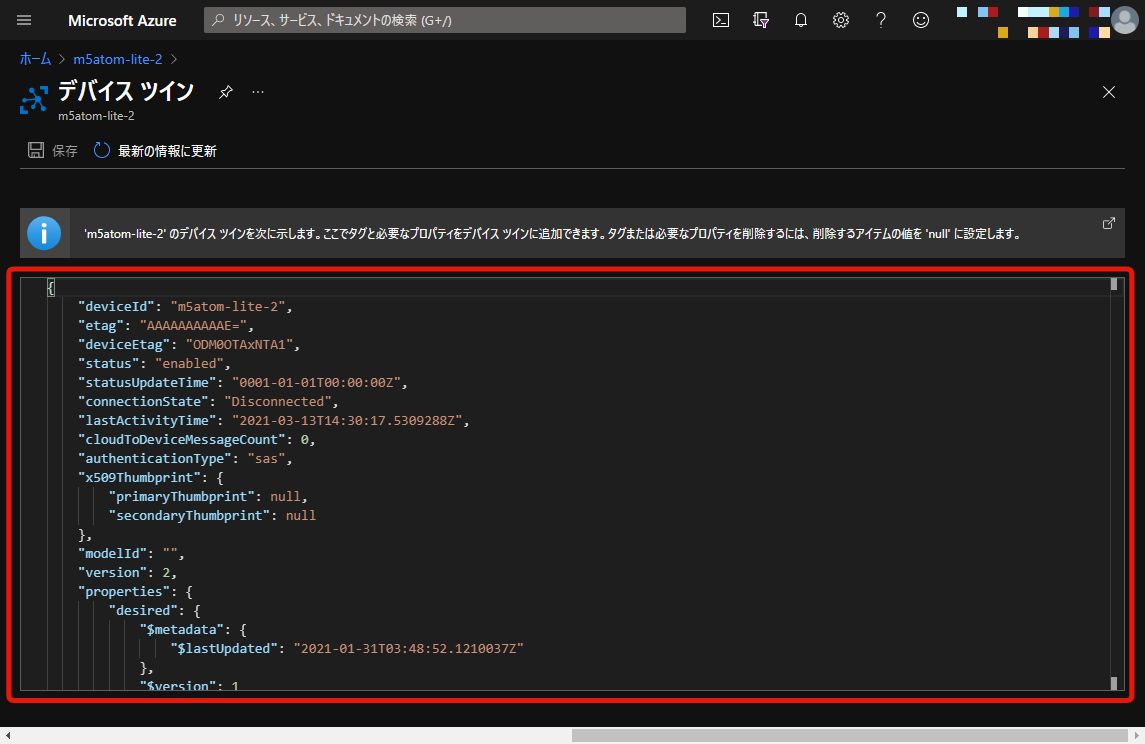Click the statusUpdateTime value

[316, 383]
